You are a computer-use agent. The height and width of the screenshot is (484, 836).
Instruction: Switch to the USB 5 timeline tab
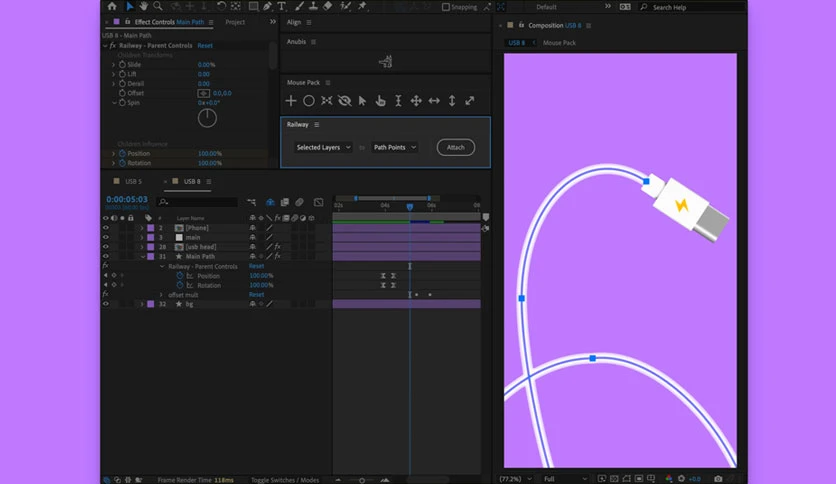133,181
